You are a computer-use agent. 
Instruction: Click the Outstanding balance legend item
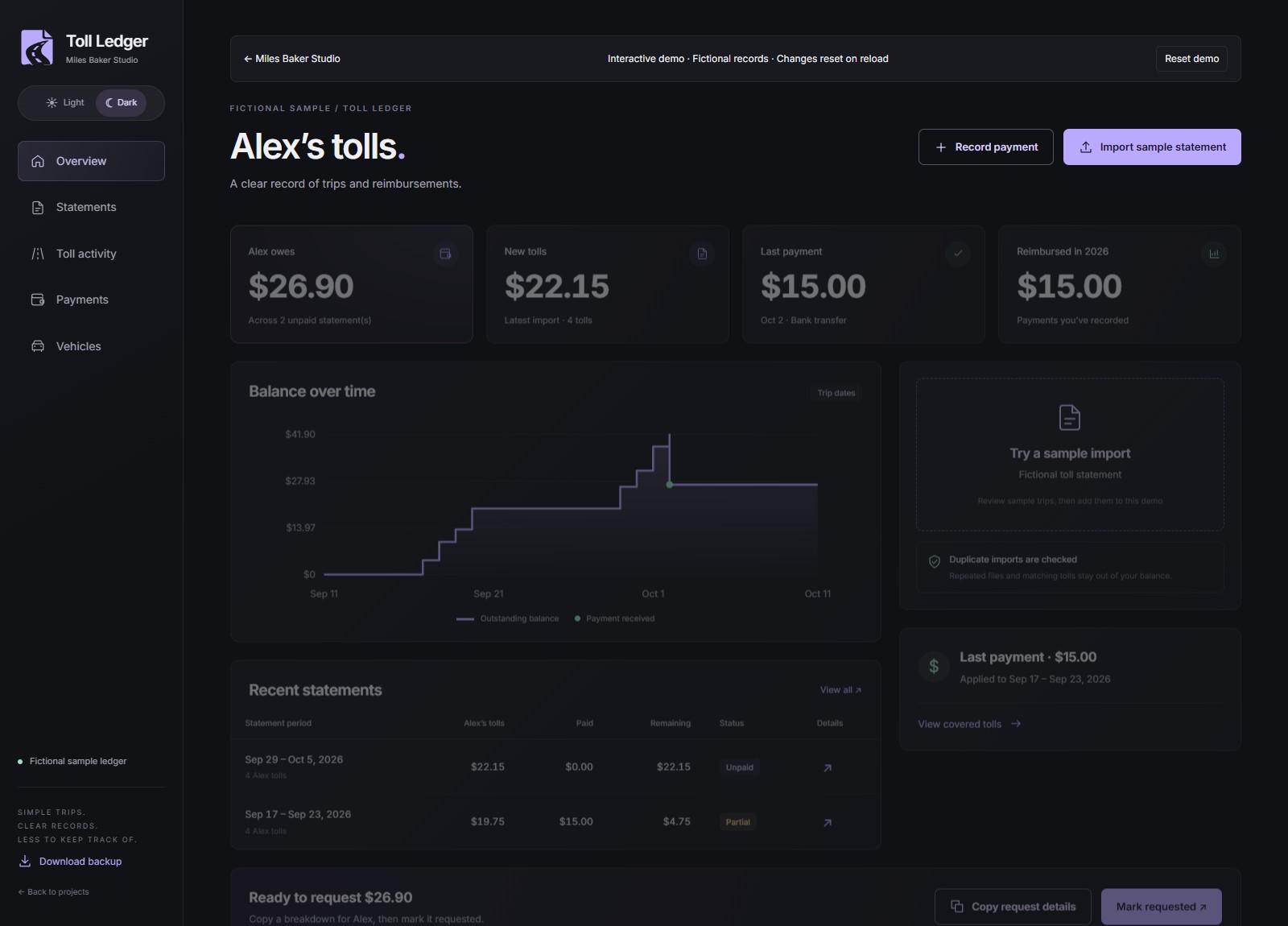507,618
